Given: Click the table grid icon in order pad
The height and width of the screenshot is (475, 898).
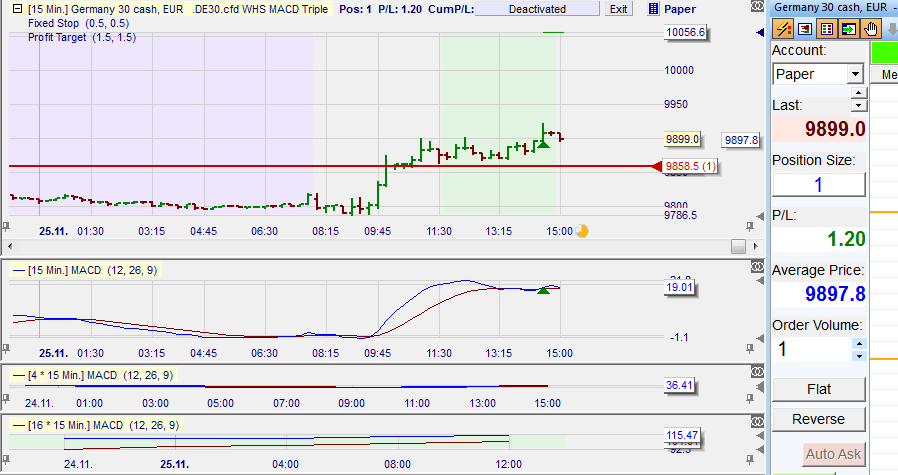Looking at the screenshot, I should [x=826, y=29].
